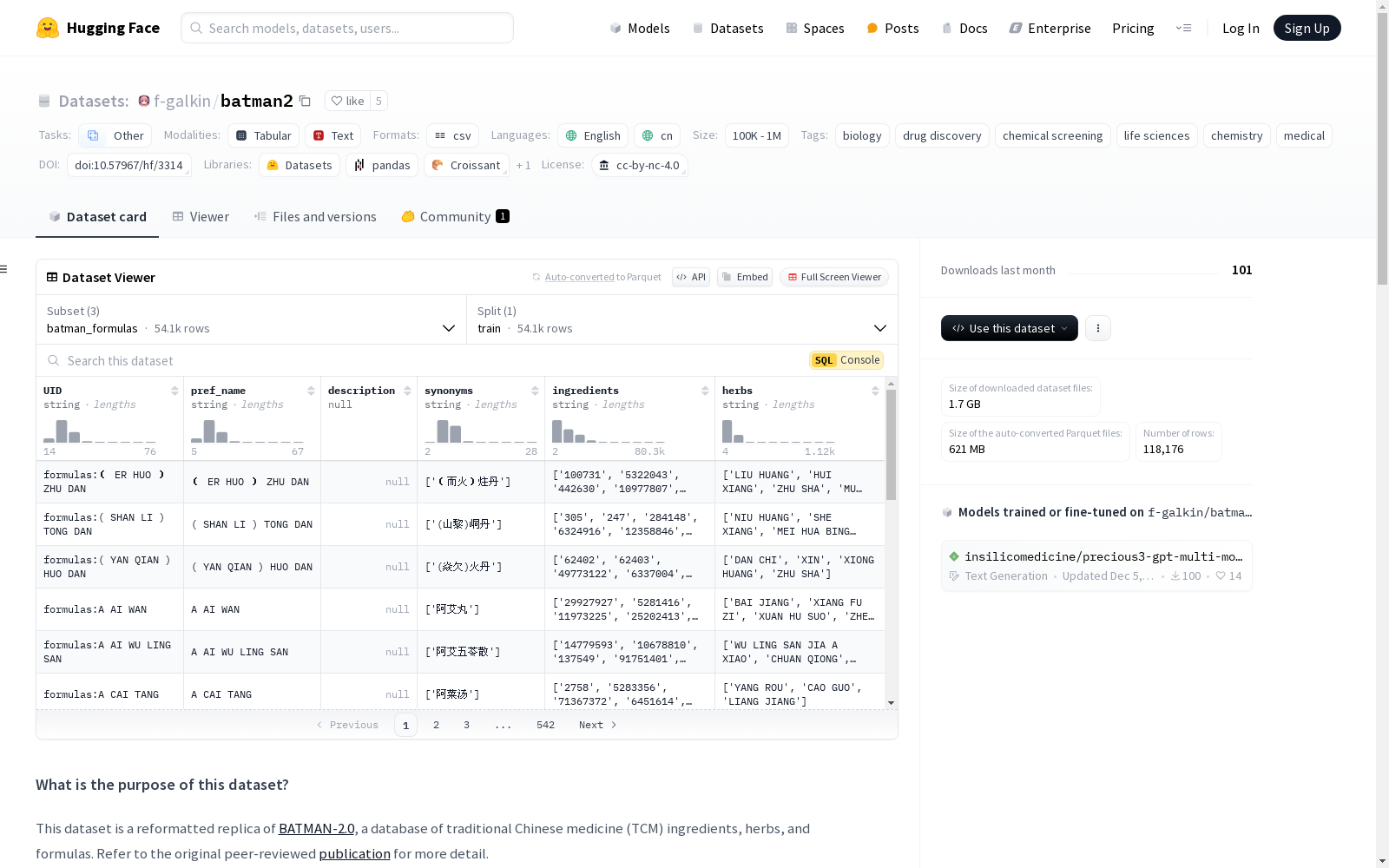Click the cc-by-nc-4.0 license tag
Viewport: 1389px width, 868px height.
tap(639, 165)
